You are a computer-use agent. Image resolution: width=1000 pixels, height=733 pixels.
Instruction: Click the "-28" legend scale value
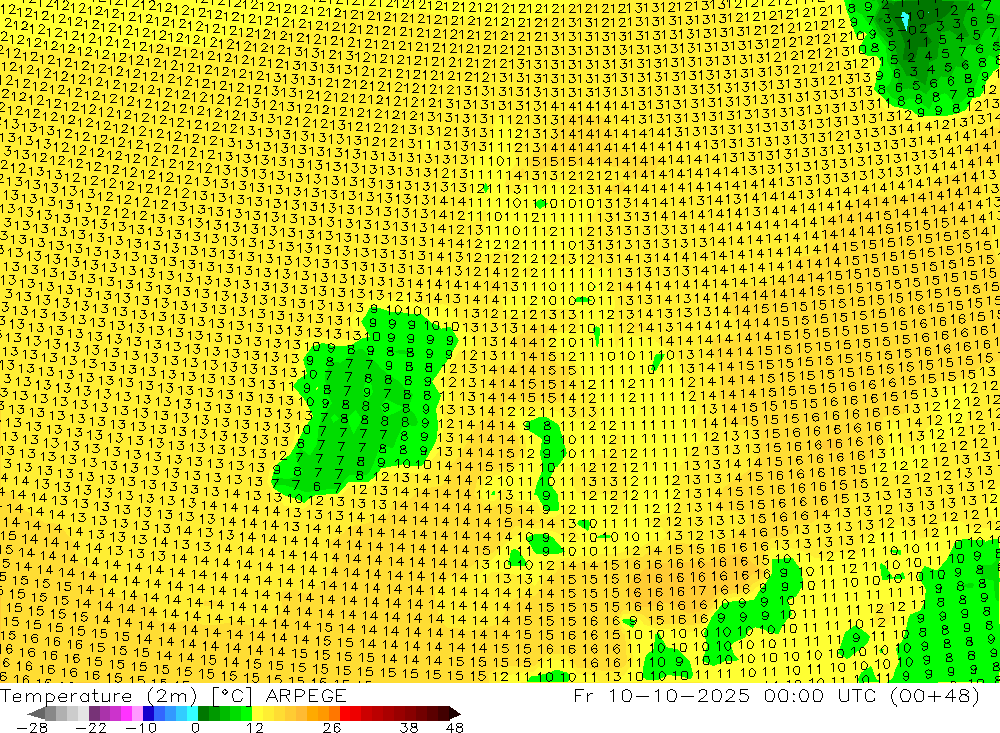point(32,728)
